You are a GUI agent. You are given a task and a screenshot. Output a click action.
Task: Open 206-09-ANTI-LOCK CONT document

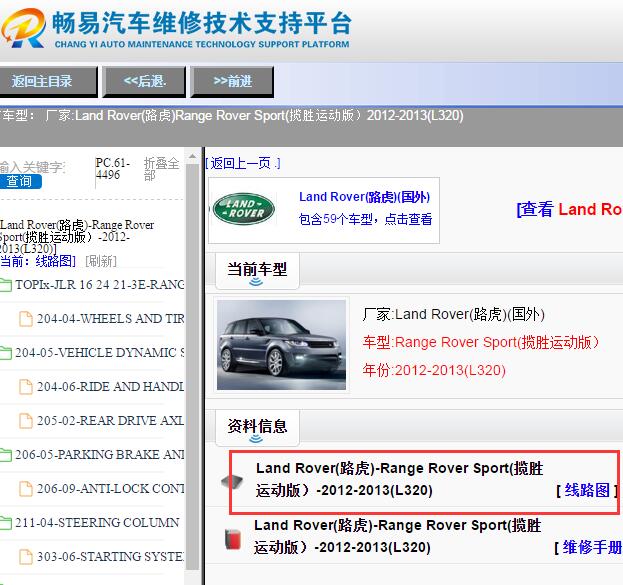coord(110,488)
